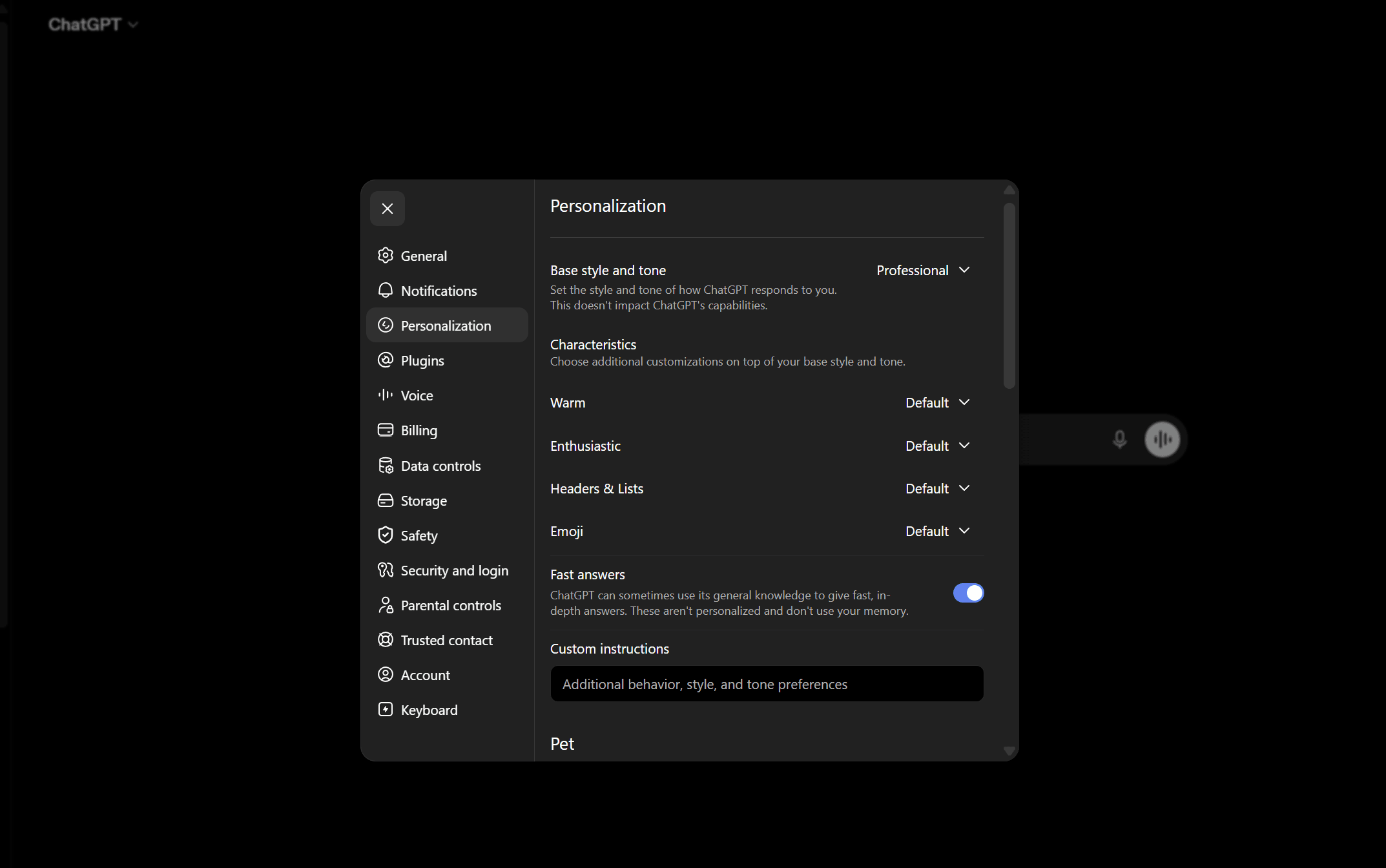Click the Safety shield icon

[x=386, y=535]
